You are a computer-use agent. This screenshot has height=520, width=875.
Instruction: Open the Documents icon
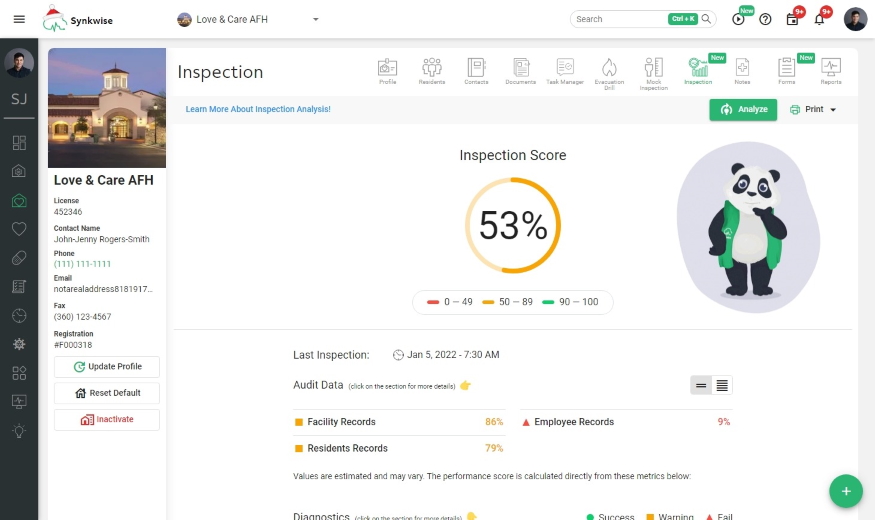[520, 71]
